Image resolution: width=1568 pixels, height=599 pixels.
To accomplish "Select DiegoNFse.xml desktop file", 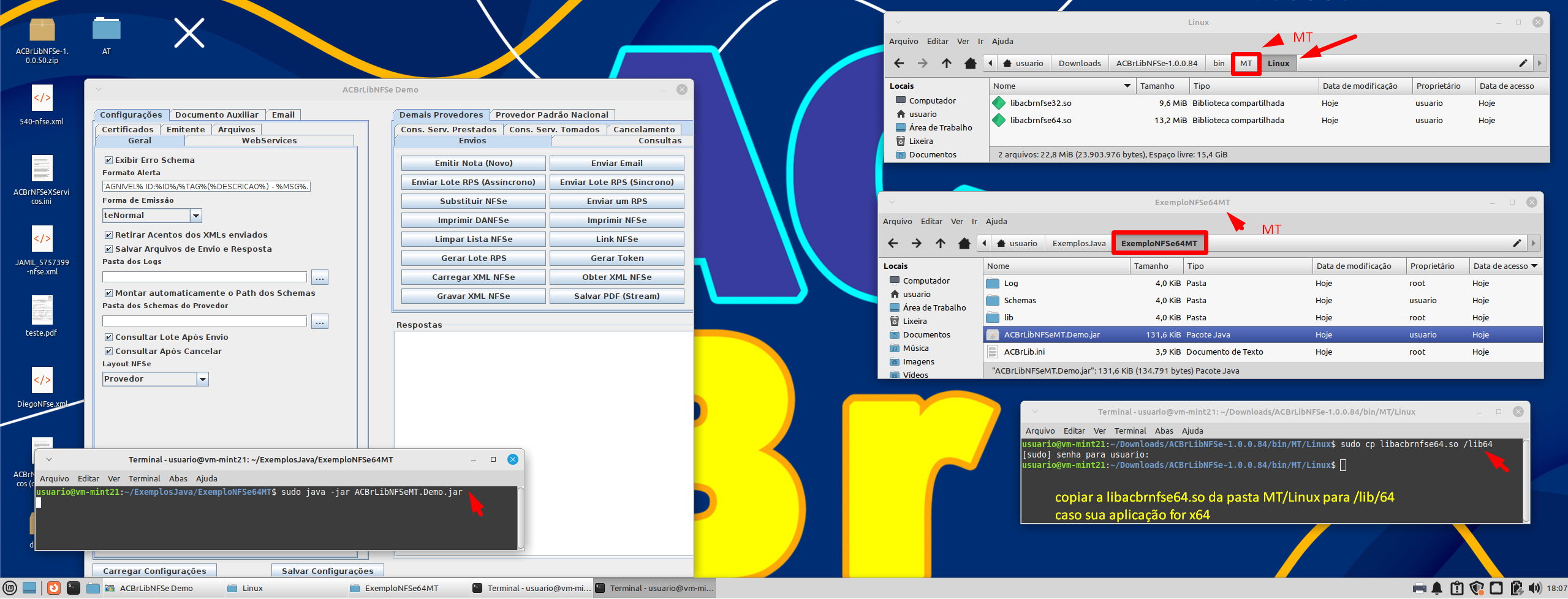I will [42, 388].
